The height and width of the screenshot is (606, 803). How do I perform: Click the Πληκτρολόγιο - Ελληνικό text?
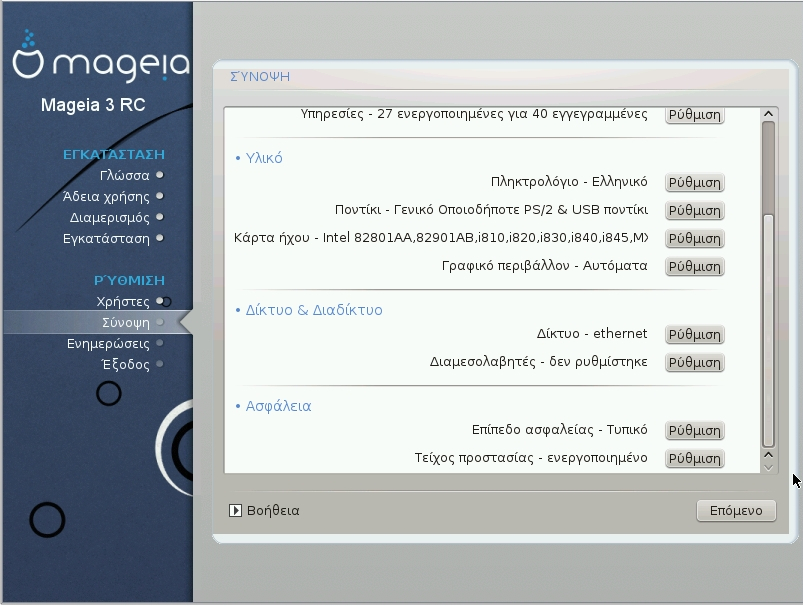pos(569,182)
